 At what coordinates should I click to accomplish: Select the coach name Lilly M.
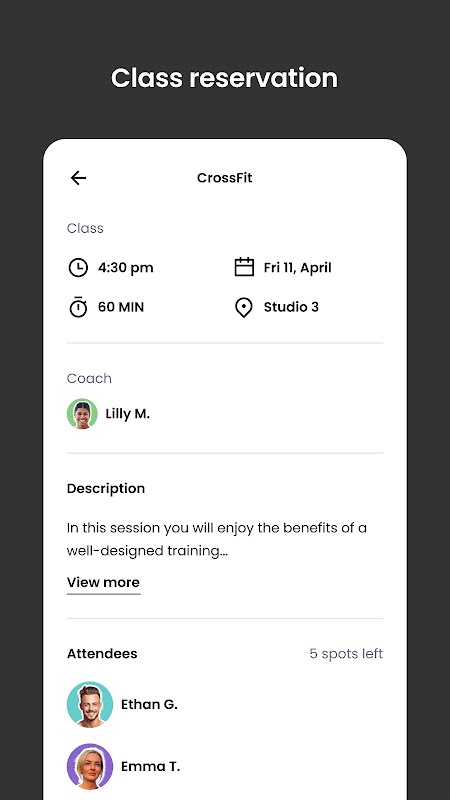pyautogui.click(x=128, y=414)
